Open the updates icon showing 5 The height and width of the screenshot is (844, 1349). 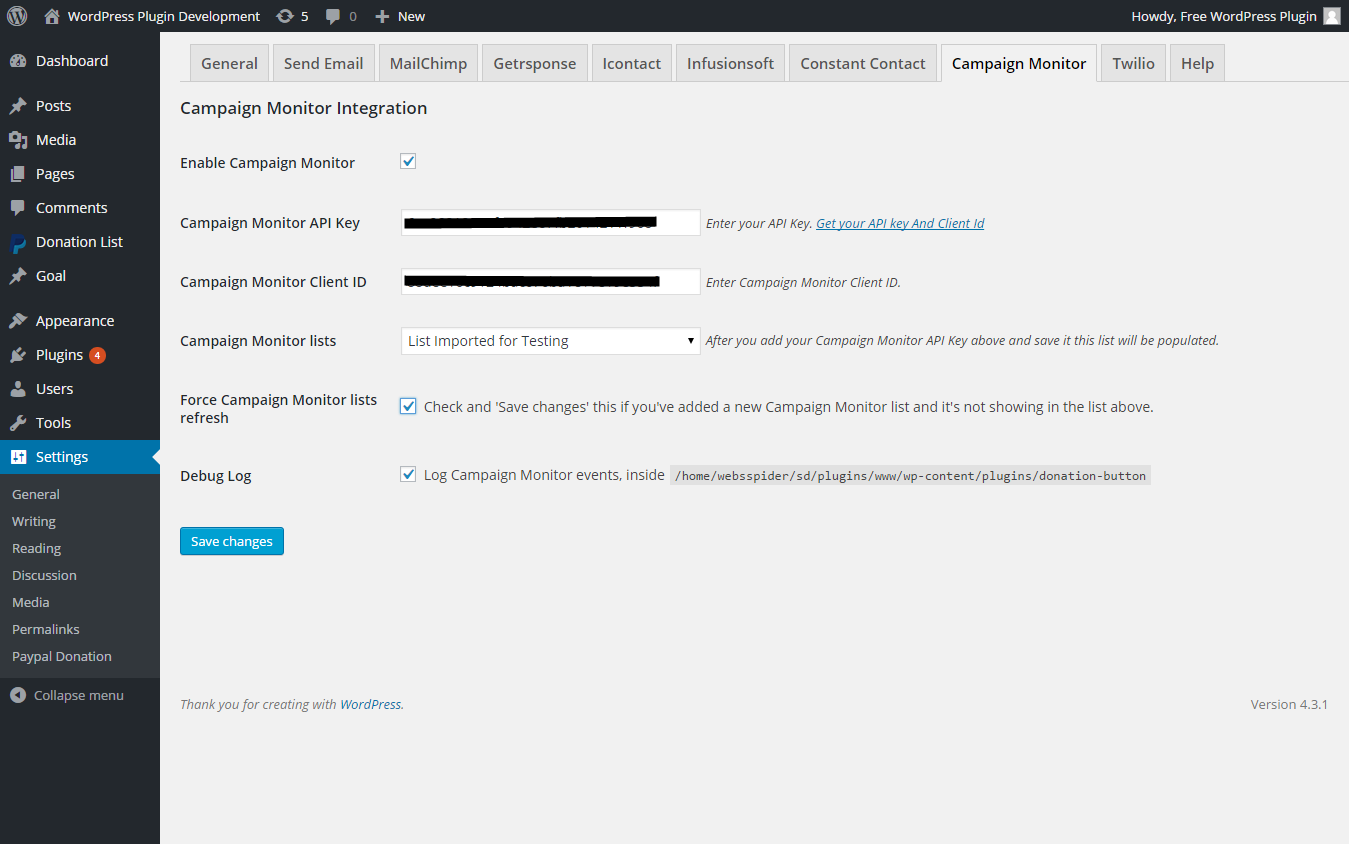point(285,16)
